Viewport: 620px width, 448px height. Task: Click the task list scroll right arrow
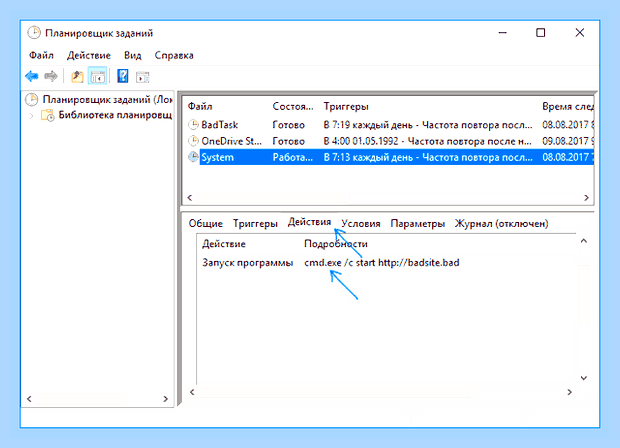(586, 198)
